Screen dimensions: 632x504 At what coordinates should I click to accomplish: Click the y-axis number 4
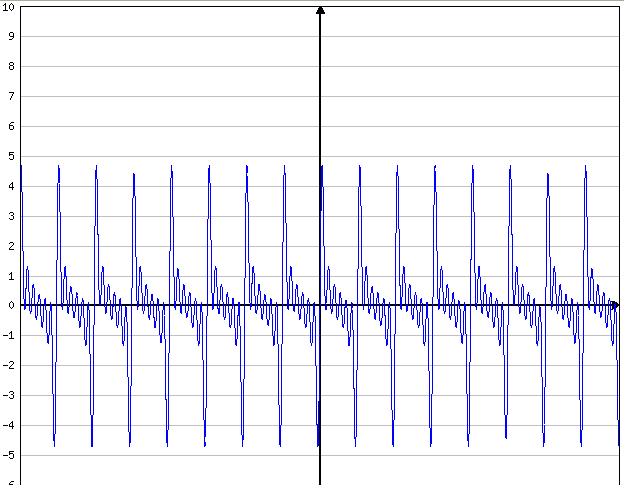coord(11,186)
